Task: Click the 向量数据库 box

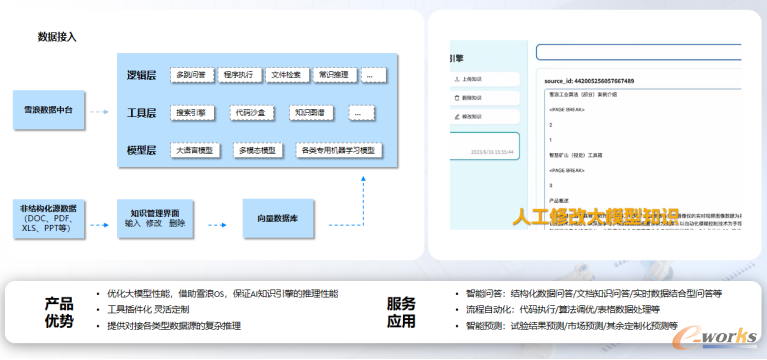Action: coord(278,219)
